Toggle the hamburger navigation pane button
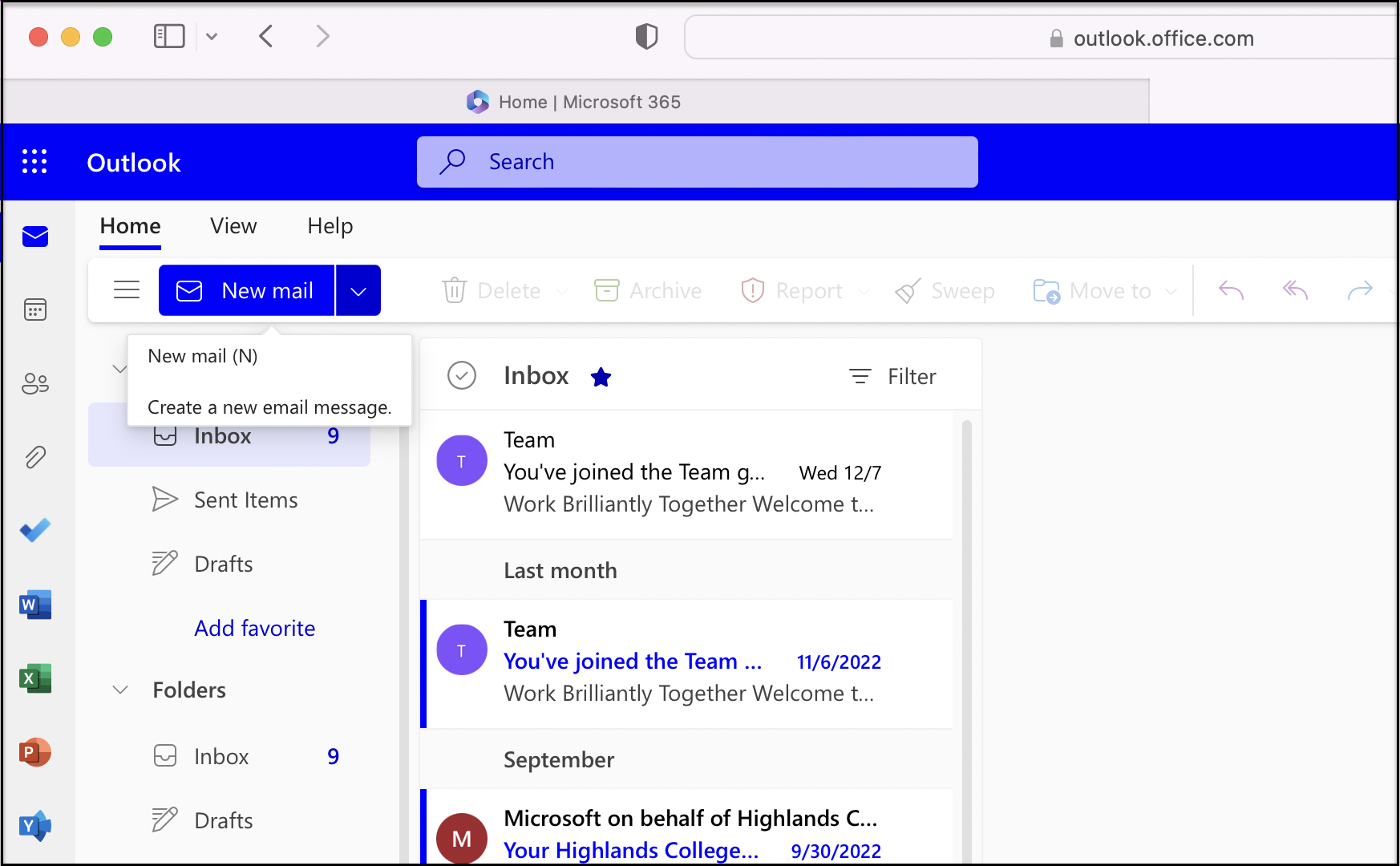The image size is (1400, 866). click(x=127, y=290)
